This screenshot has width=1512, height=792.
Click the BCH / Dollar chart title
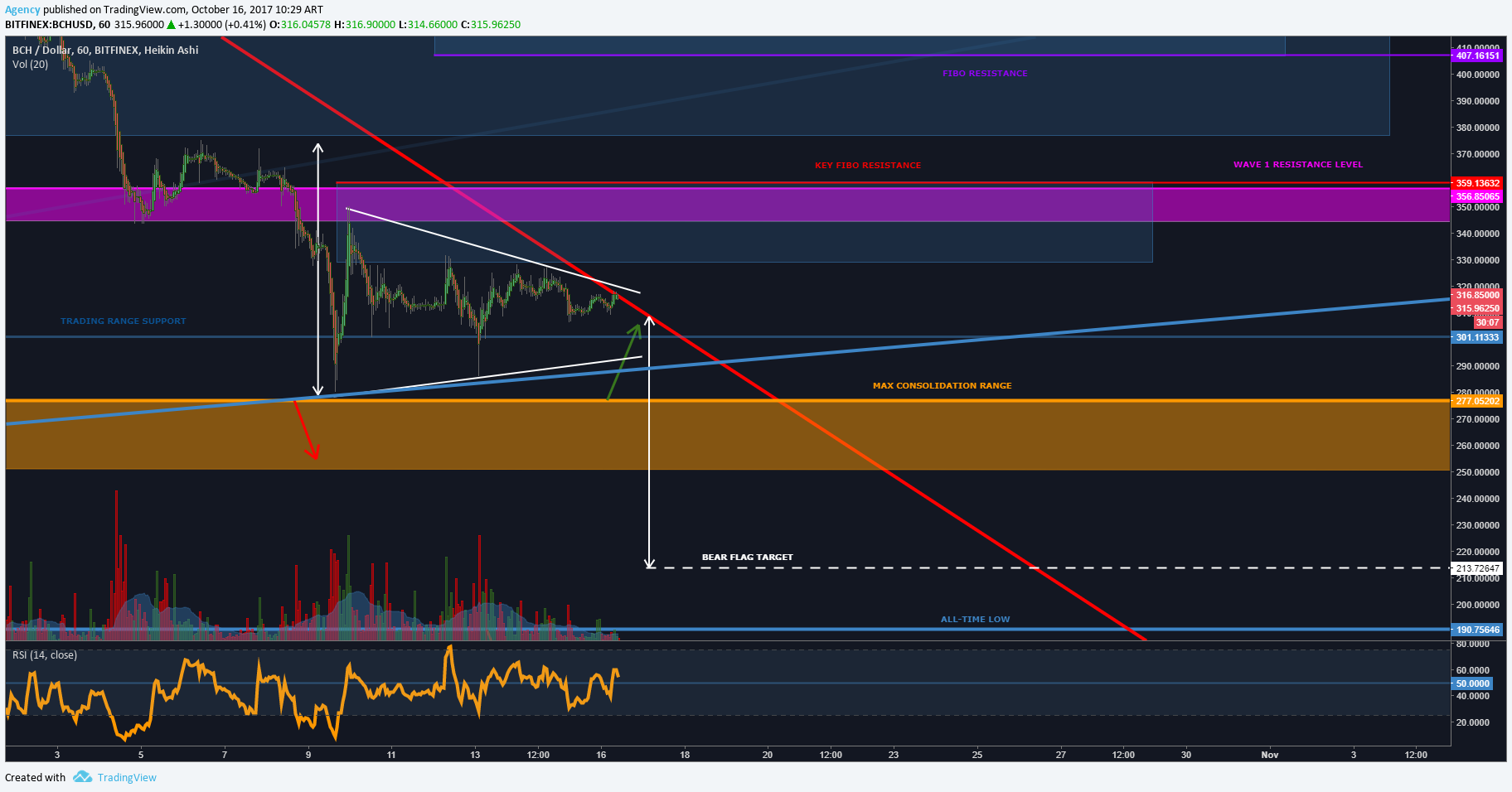click(x=105, y=51)
